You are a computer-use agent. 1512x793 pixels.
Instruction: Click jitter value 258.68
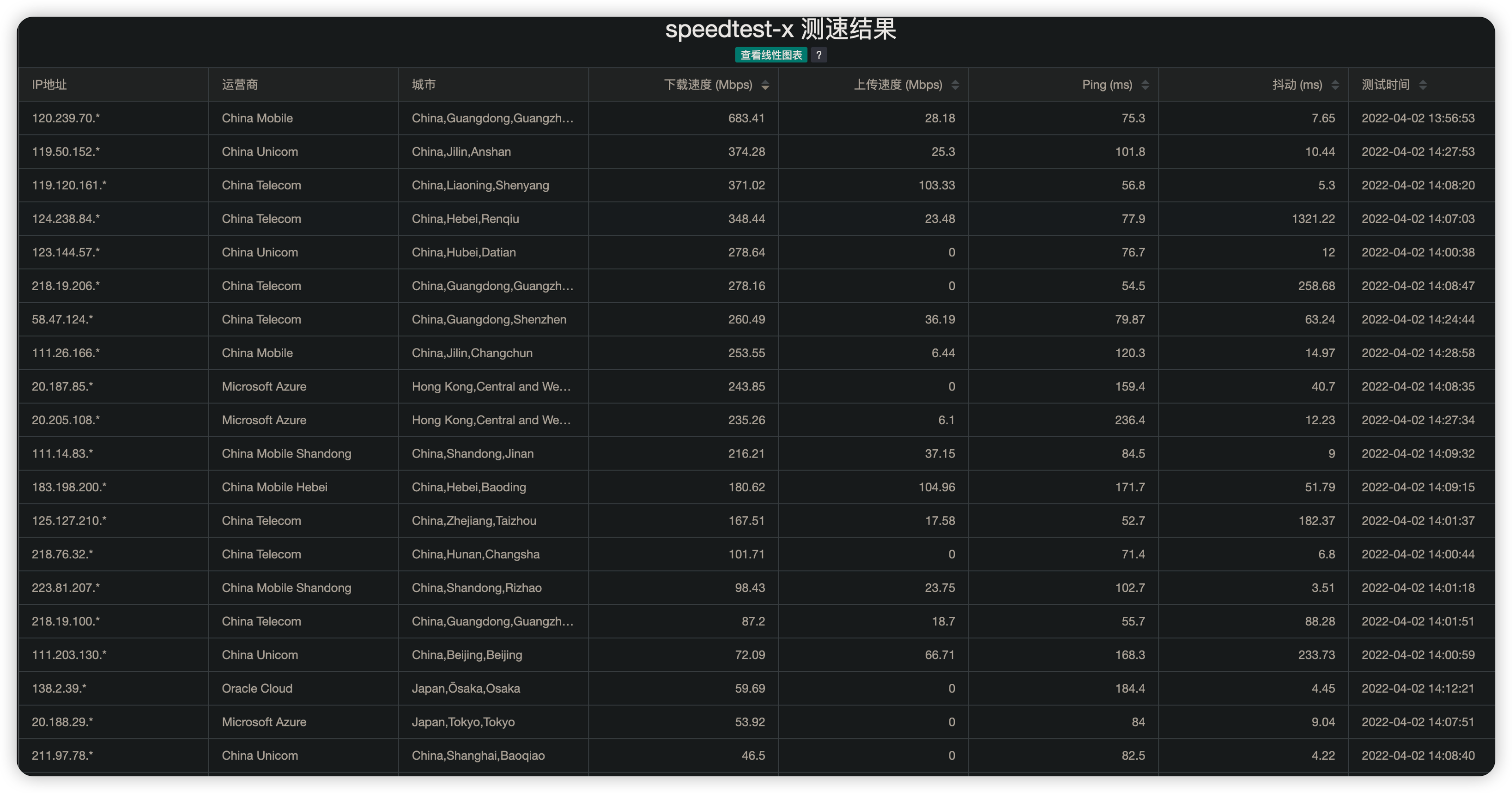pos(1317,285)
